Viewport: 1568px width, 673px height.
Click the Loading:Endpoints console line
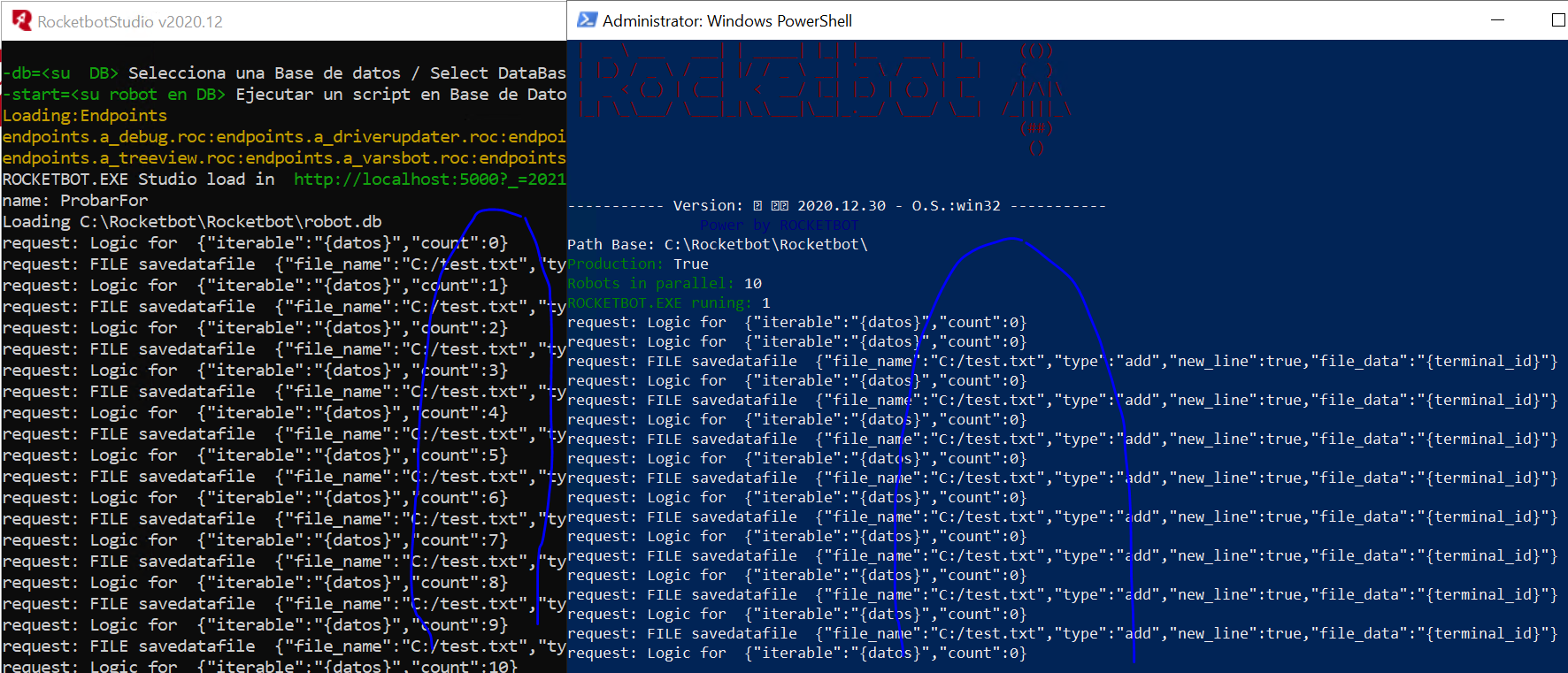click(85, 116)
